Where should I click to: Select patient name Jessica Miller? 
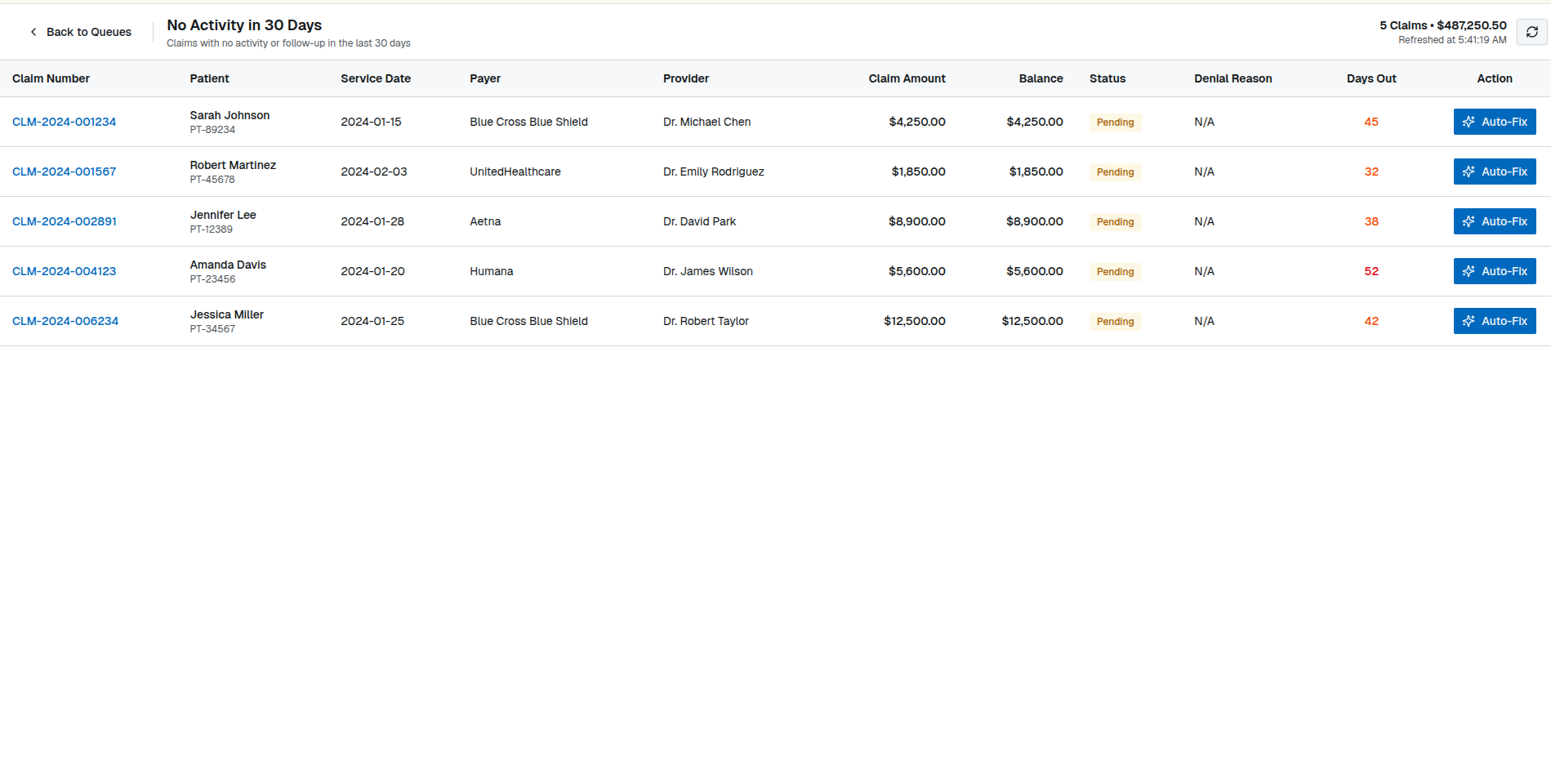[226, 314]
